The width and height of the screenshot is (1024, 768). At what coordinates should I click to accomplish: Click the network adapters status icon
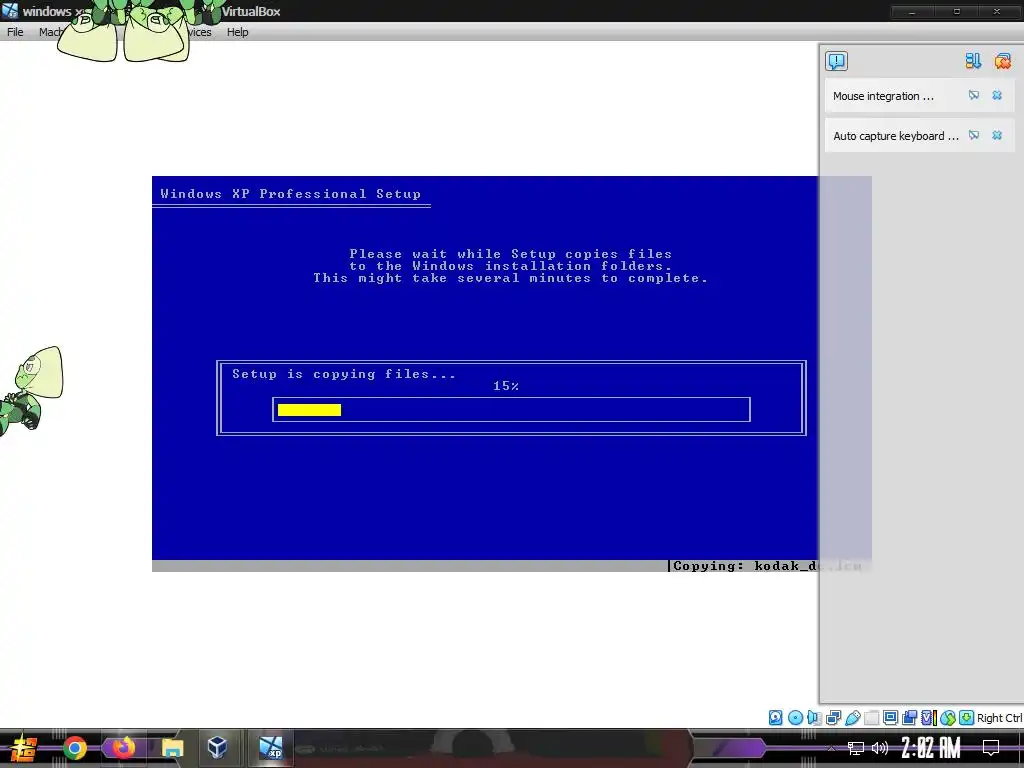pos(833,718)
